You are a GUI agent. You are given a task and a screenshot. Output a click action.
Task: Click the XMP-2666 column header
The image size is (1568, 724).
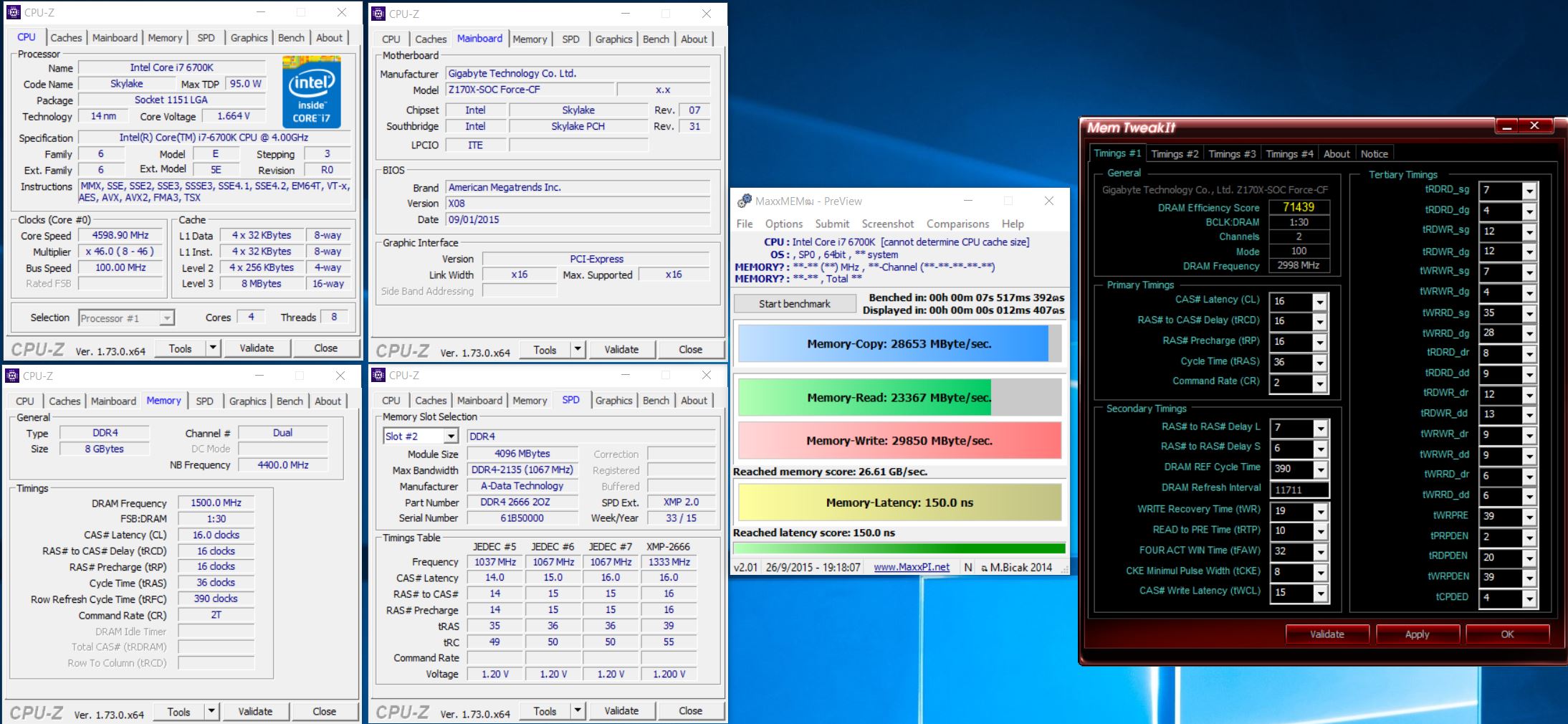click(668, 546)
